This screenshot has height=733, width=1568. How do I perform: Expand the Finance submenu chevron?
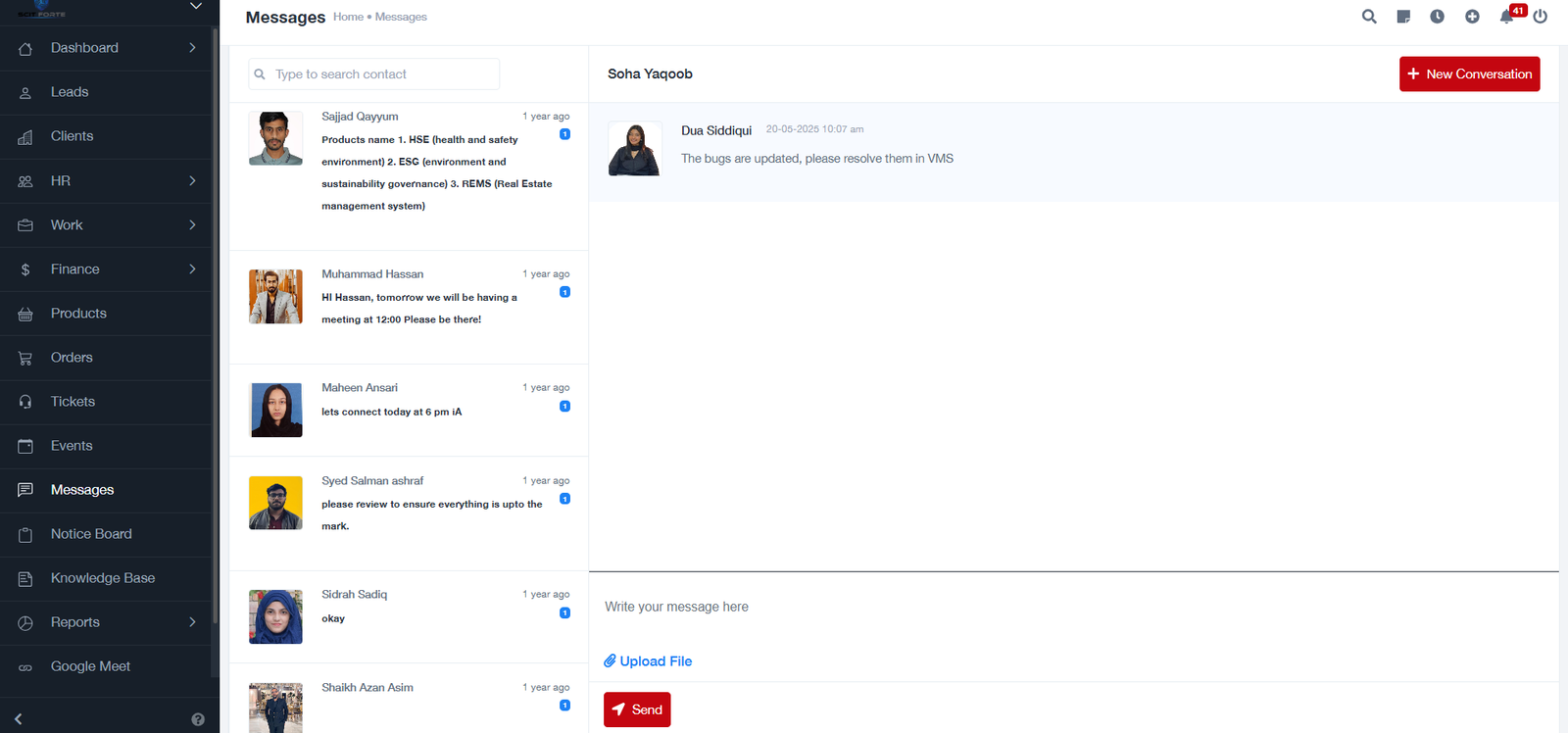(192, 269)
